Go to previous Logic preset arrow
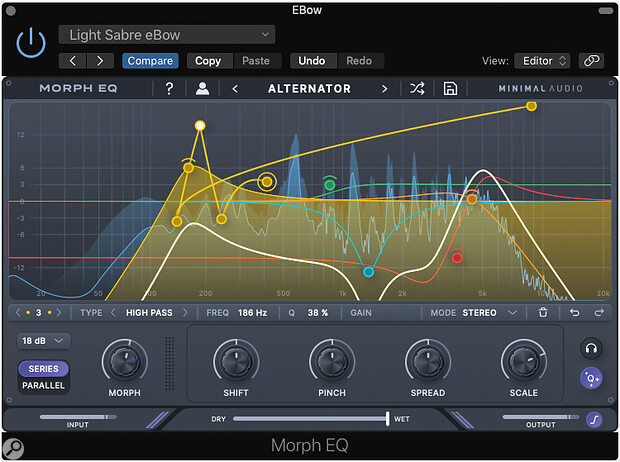620x462 pixels. 72,61
